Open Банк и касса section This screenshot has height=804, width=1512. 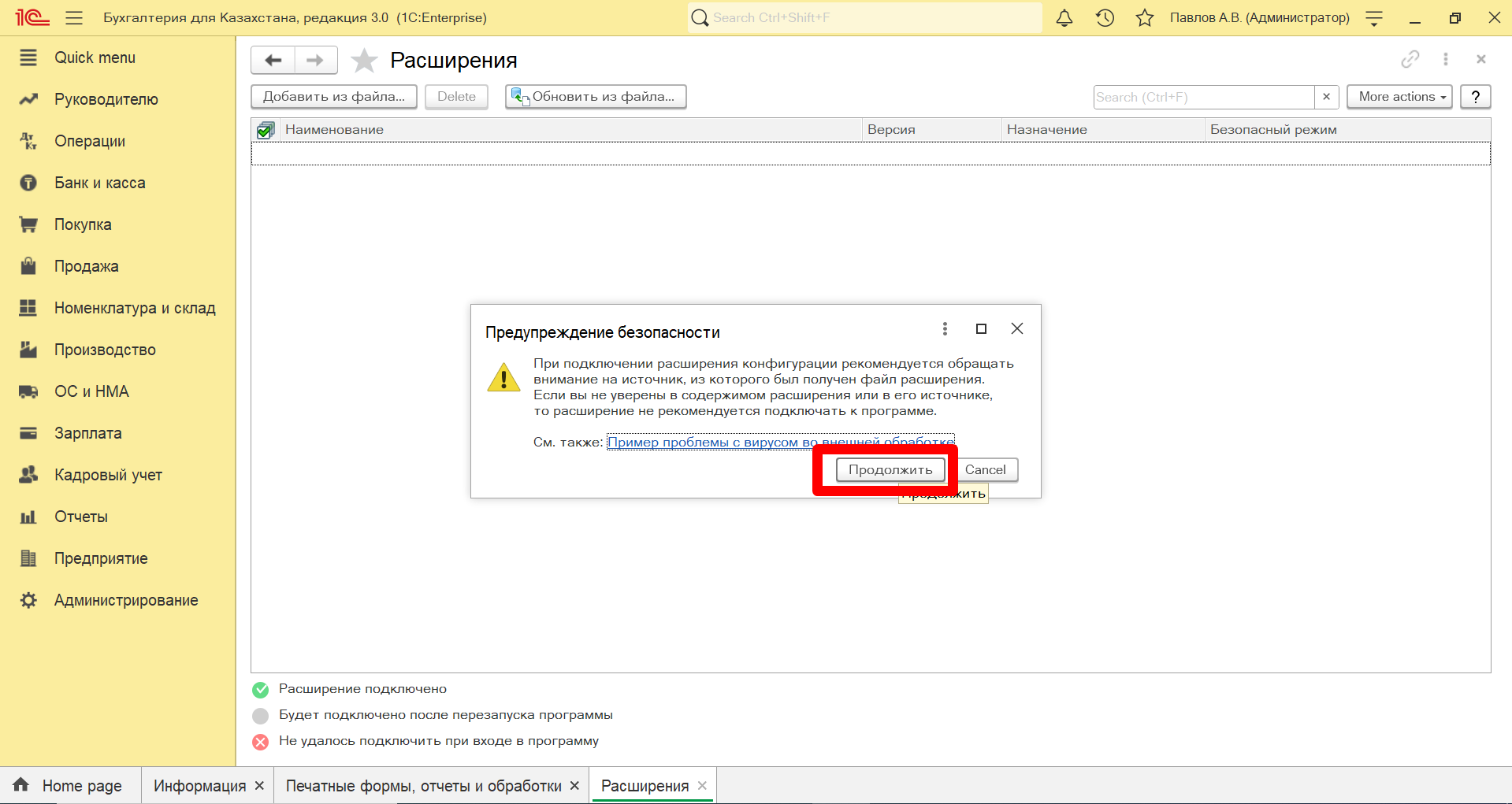click(100, 183)
